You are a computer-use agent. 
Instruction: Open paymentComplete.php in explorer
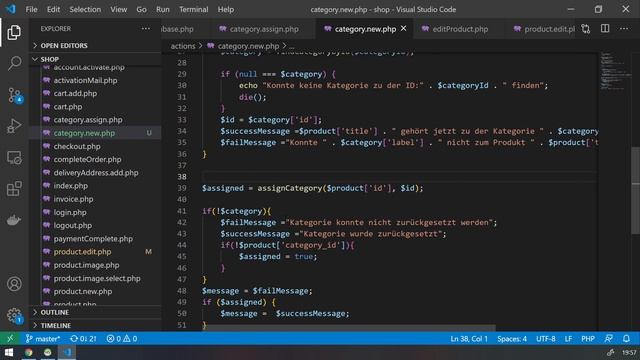[x=93, y=239]
